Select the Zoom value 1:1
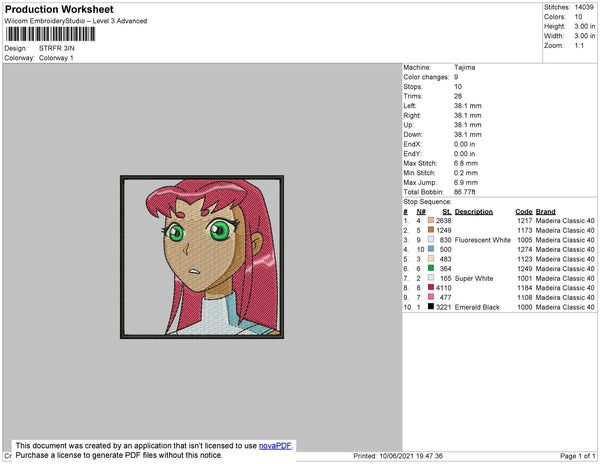 [x=579, y=46]
